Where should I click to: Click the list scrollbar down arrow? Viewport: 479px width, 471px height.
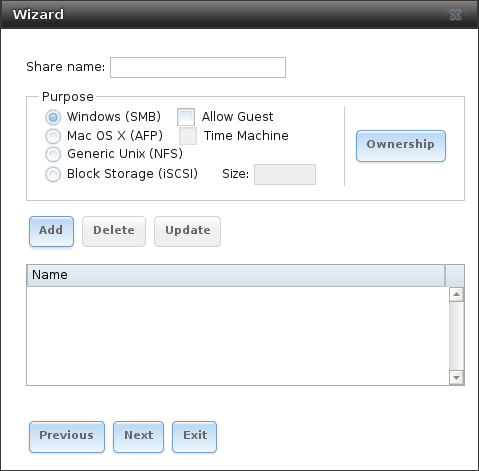pos(456,378)
